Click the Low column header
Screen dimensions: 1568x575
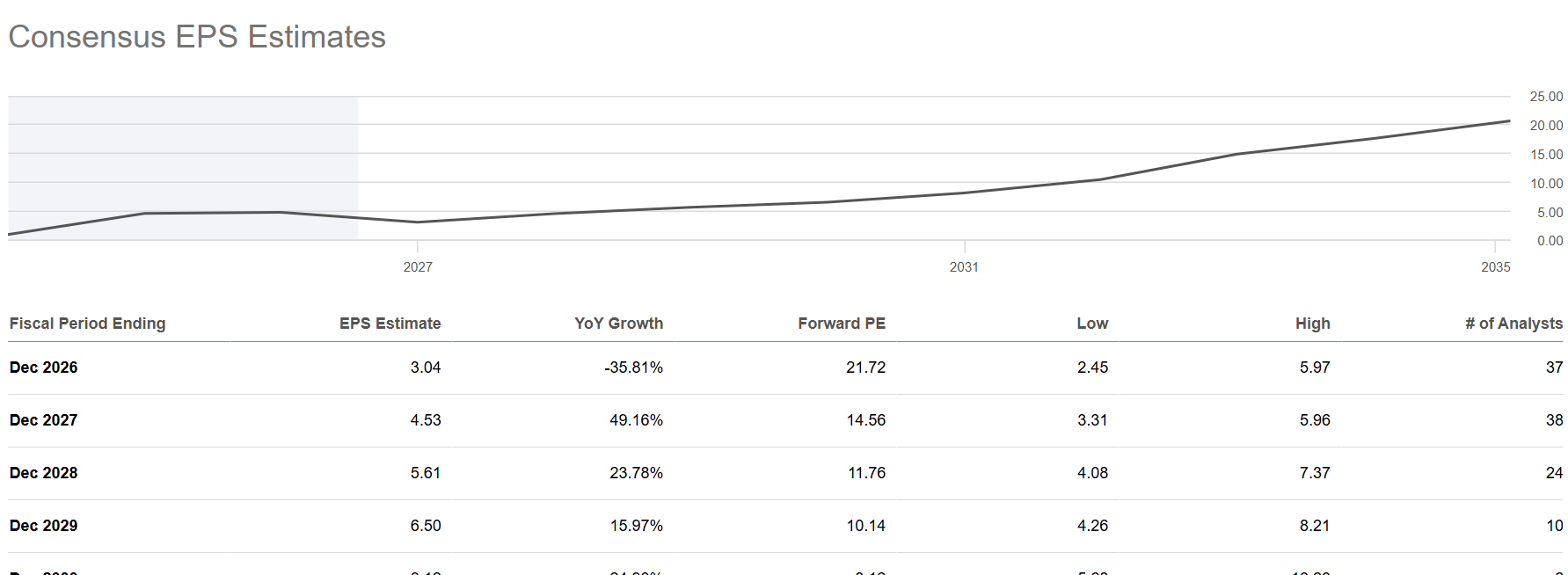click(x=1092, y=324)
